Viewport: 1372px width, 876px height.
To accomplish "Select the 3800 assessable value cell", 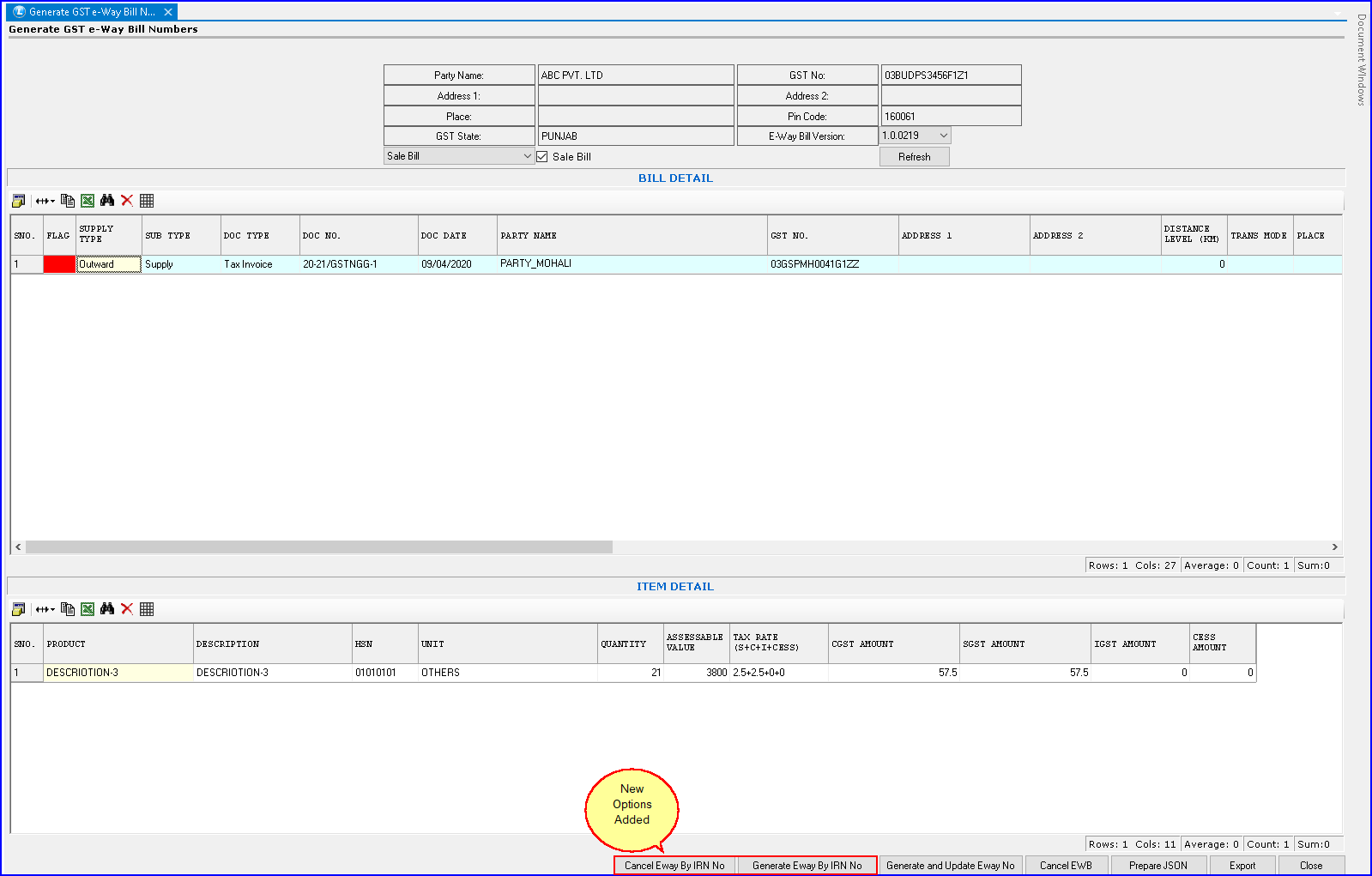I will pos(696,673).
